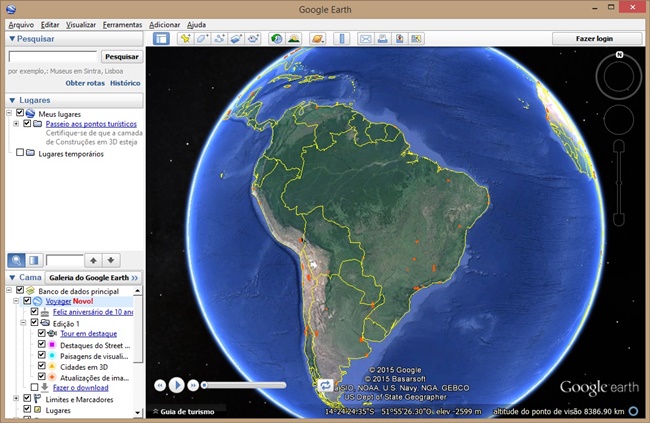650x423 pixels.
Task: Open the Ferramentas menu
Action: pos(122,25)
